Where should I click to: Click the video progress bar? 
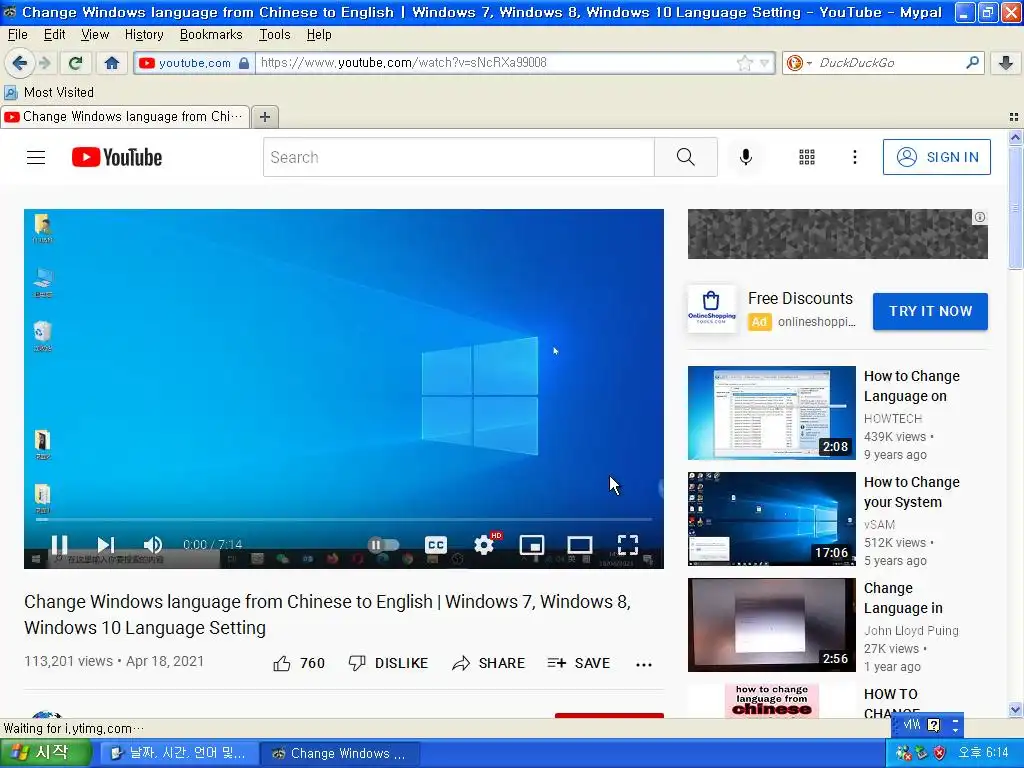(344, 520)
